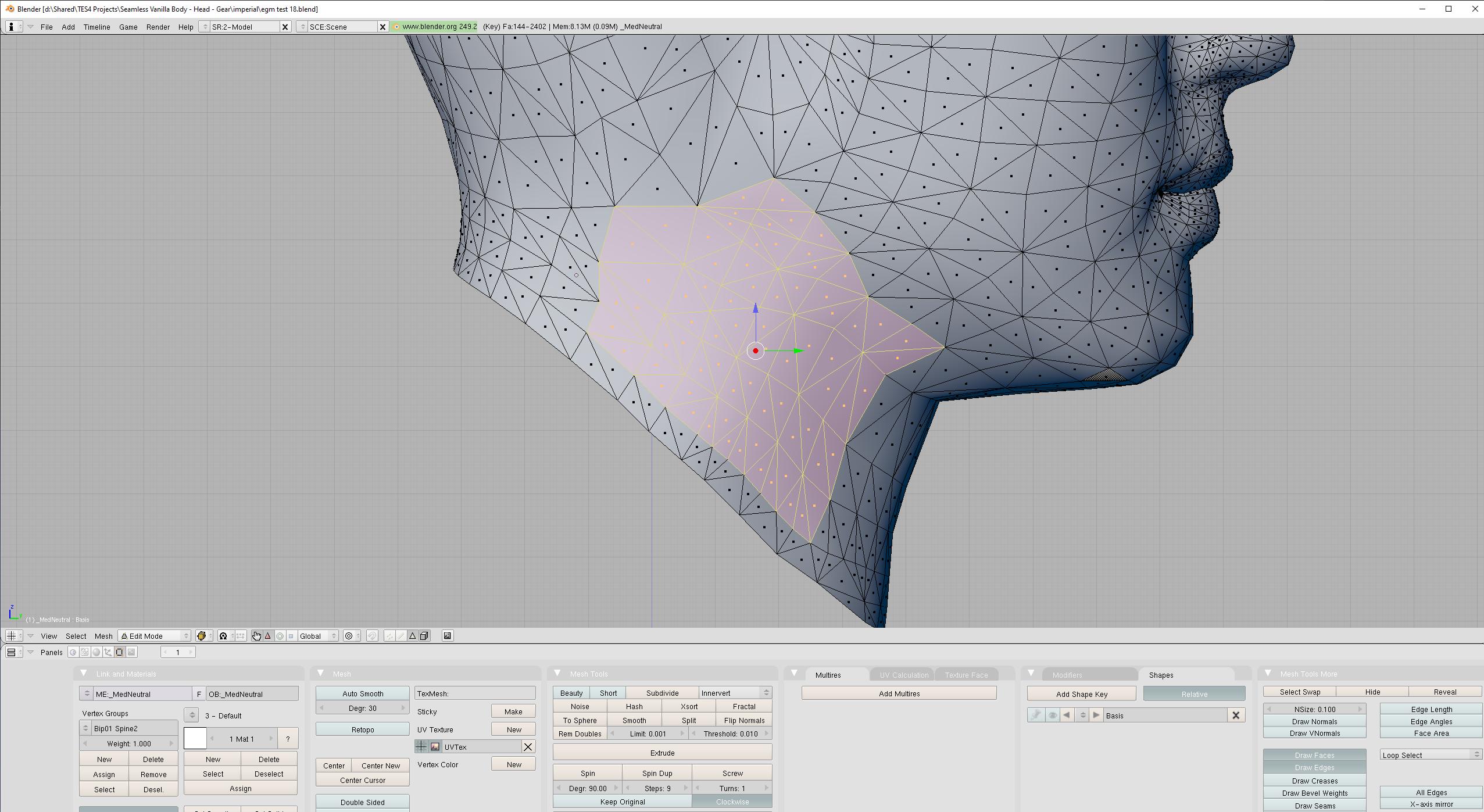Toggle the Basis shape eye icon
1484x812 pixels.
tap(1052, 716)
